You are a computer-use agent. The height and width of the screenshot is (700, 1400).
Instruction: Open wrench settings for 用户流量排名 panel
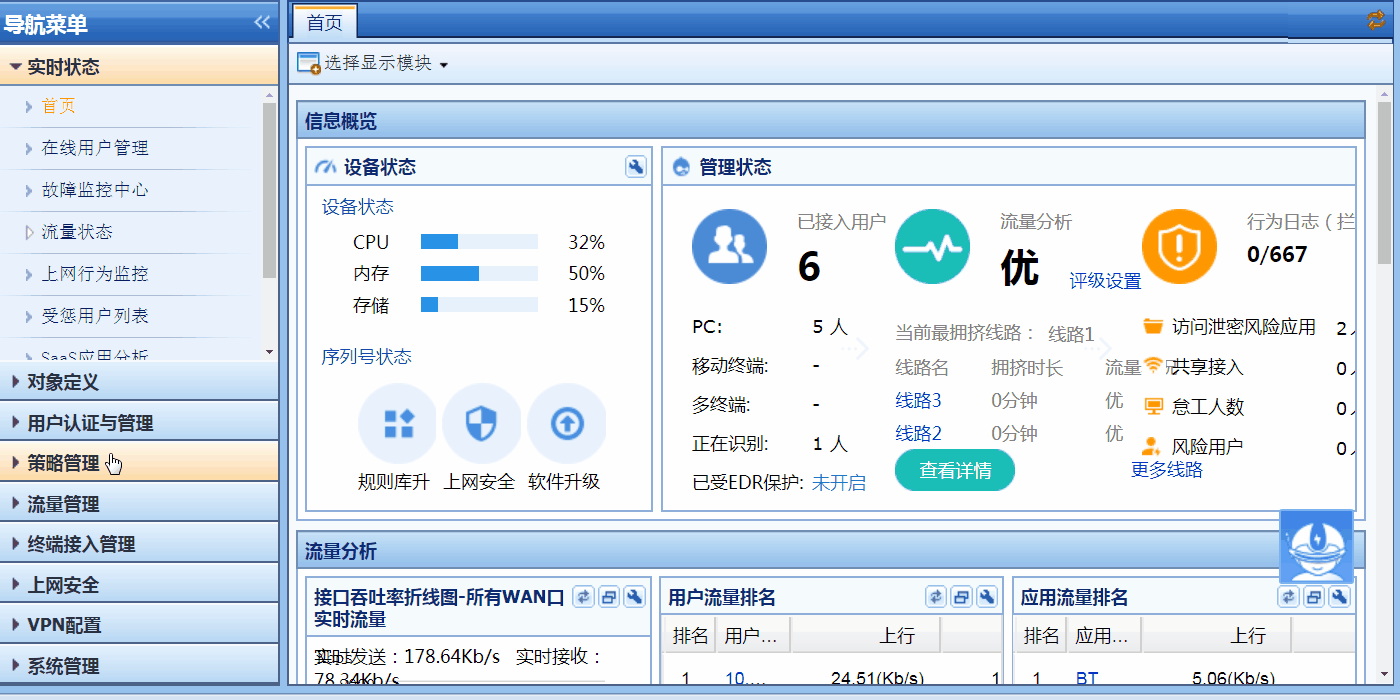987,597
